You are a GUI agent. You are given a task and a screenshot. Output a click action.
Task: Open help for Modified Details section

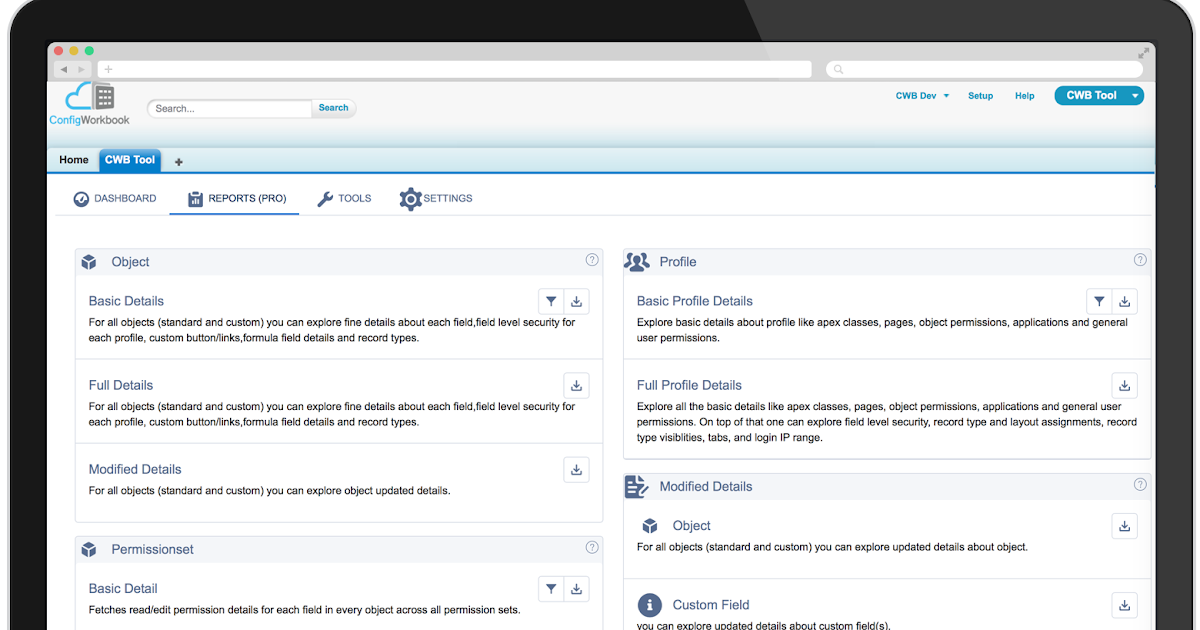[x=1140, y=485]
